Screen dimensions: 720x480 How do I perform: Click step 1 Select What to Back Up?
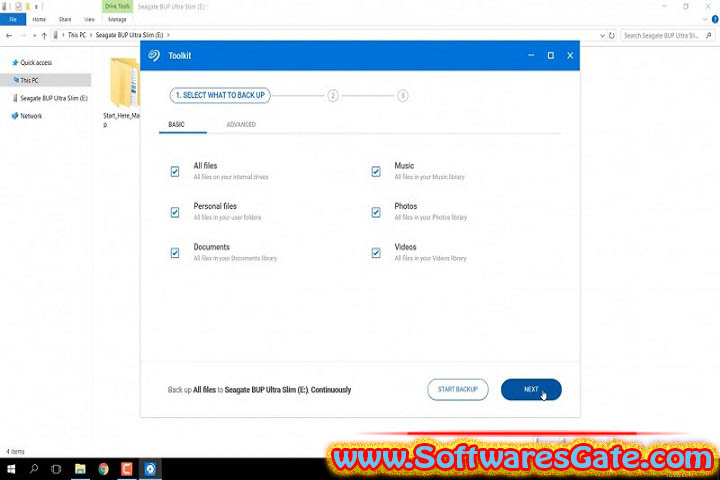pyautogui.click(x=220, y=96)
